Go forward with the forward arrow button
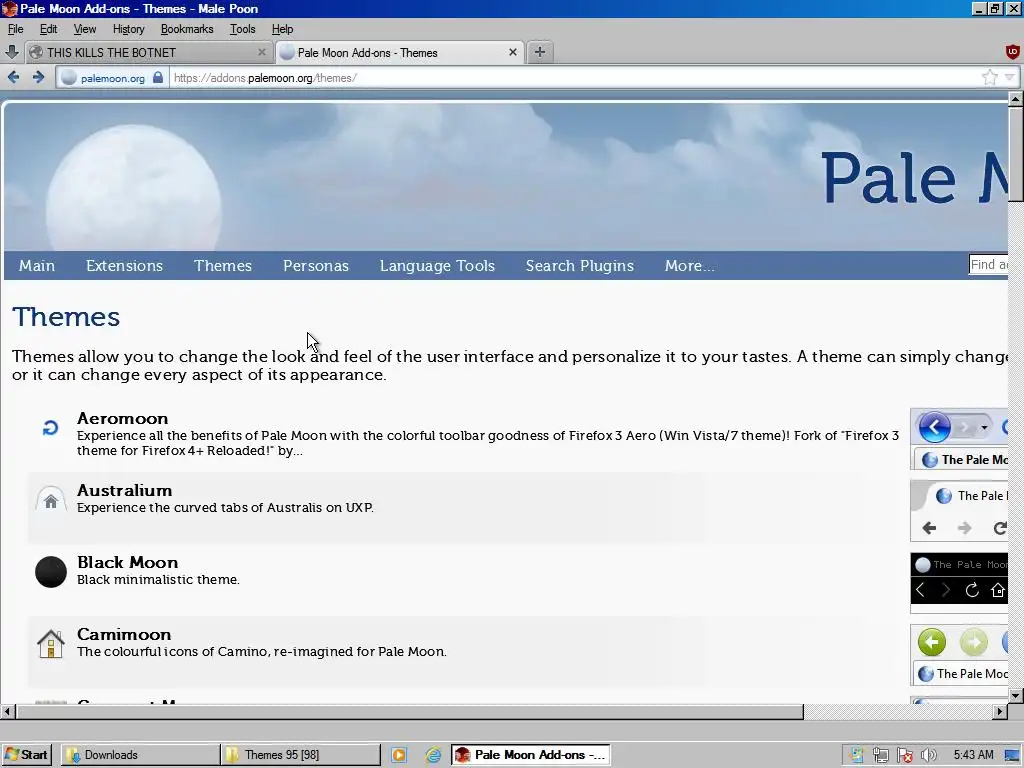1024x768 pixels. tap(39, 78)
